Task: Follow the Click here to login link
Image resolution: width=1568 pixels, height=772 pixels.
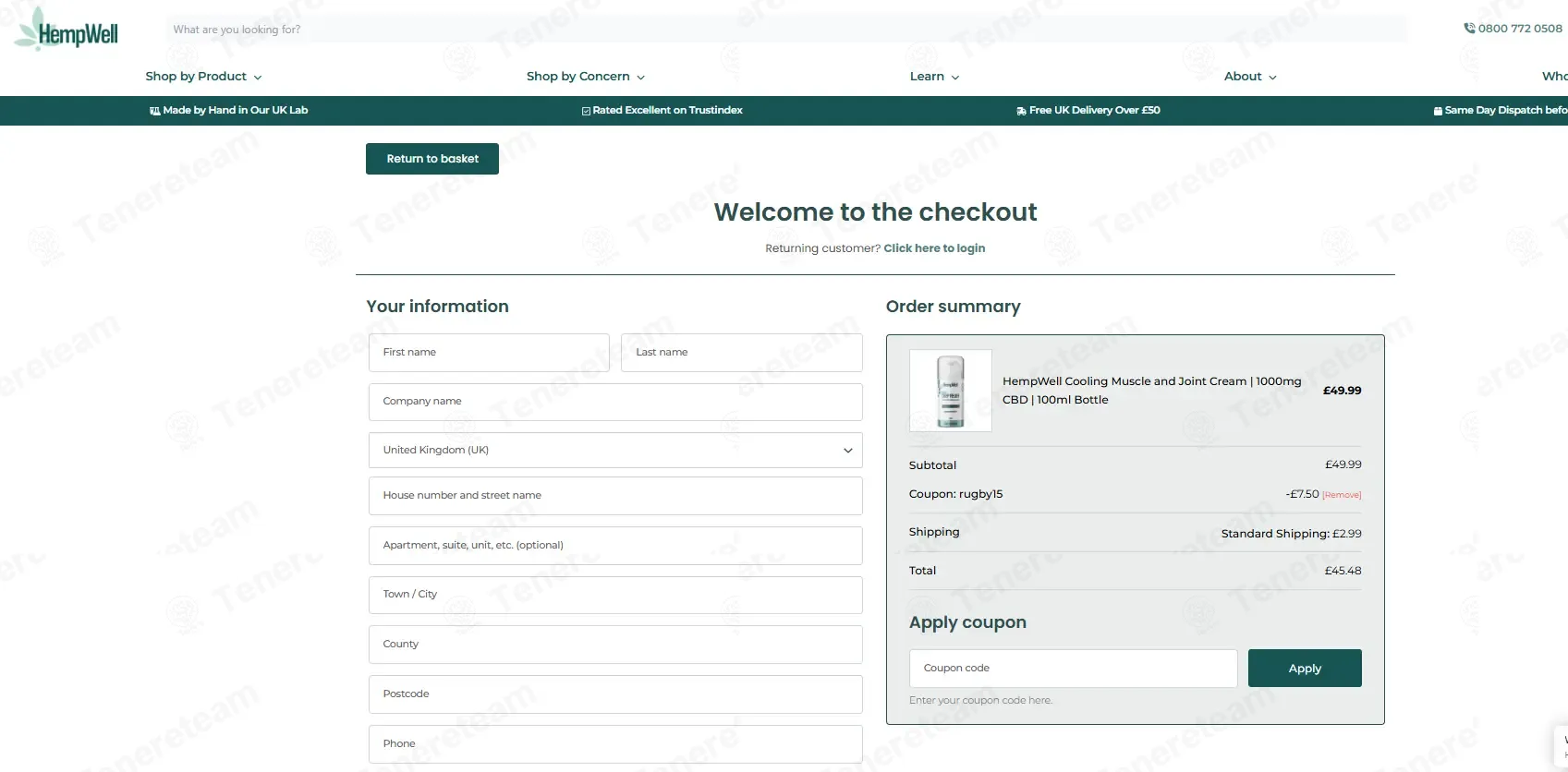Action: [x=934, y=248]
